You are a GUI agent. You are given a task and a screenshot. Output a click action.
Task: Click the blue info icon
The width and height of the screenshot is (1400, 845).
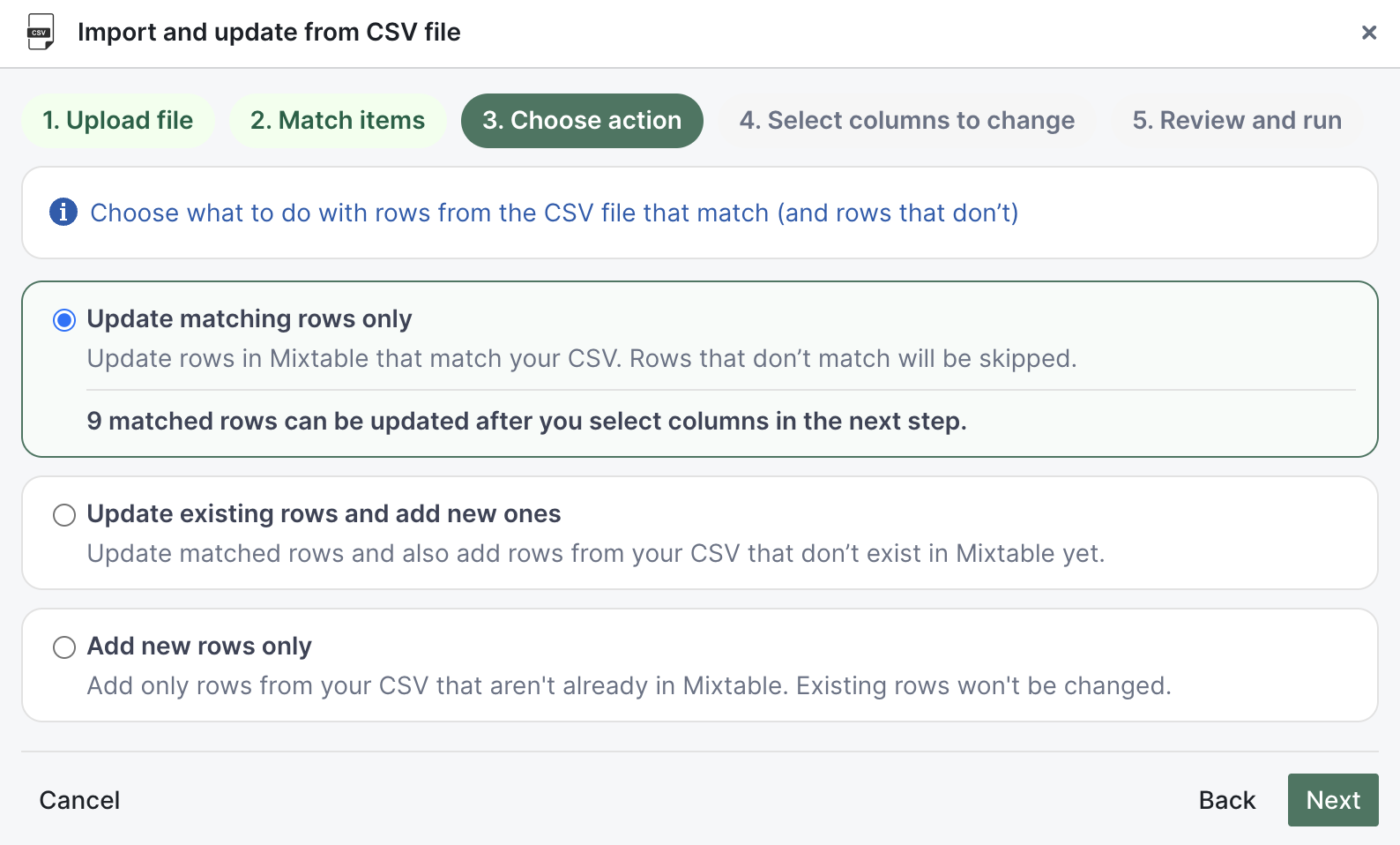click(x=63, y=213)
